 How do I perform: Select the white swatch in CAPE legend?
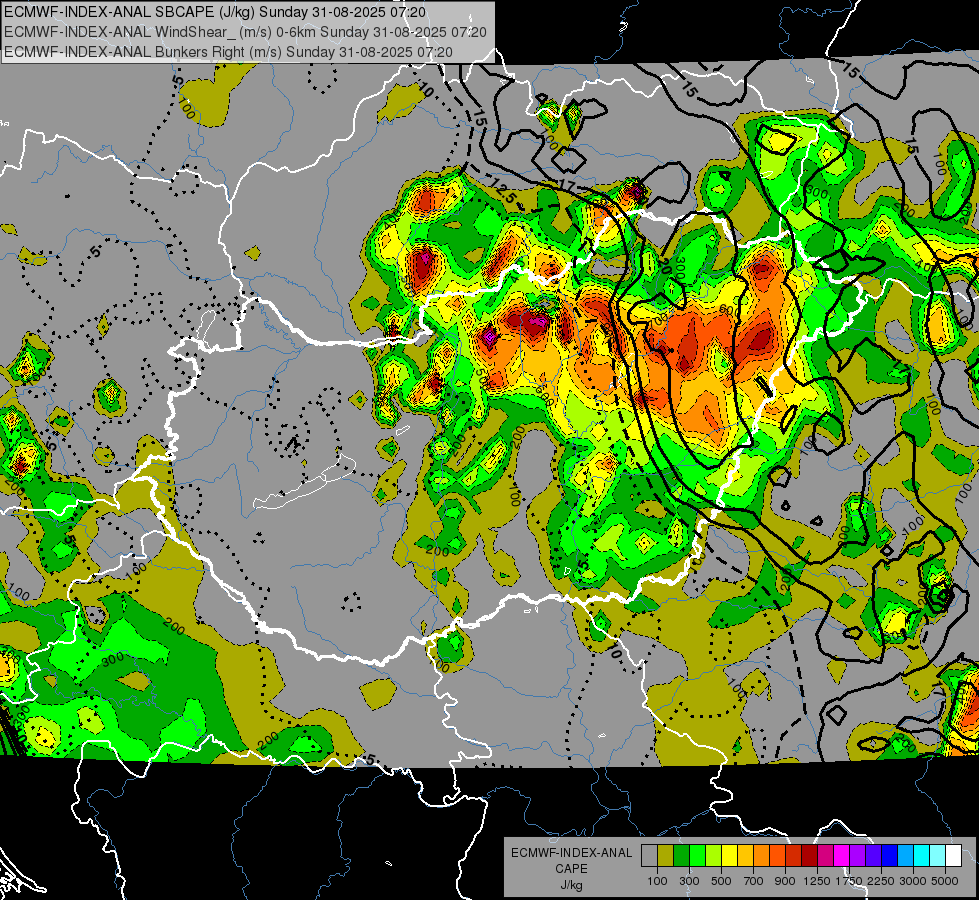point(953,855)
